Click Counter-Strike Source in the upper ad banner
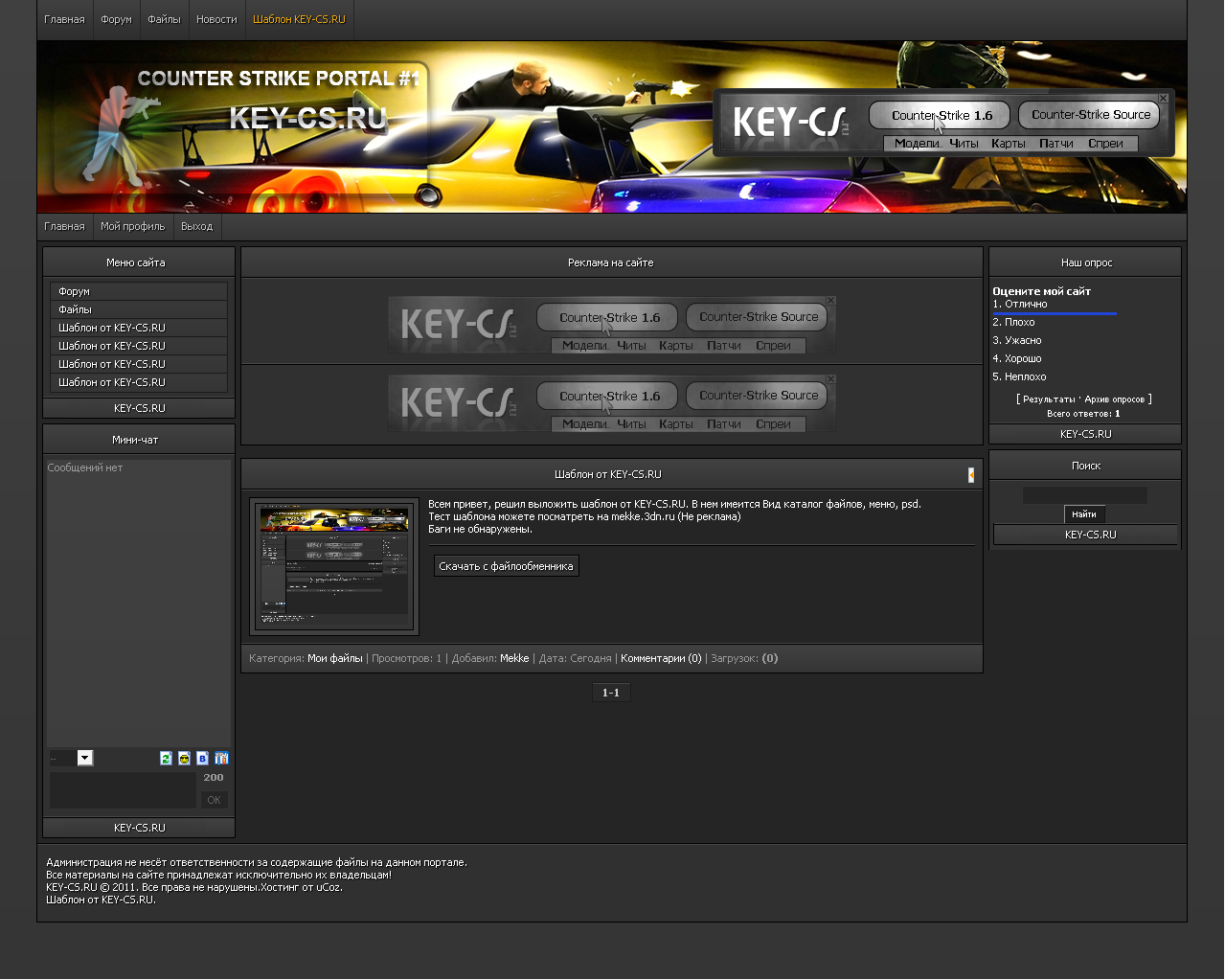Image resolution: width=1225 pixels, height=980 pixels. (757, 317)
